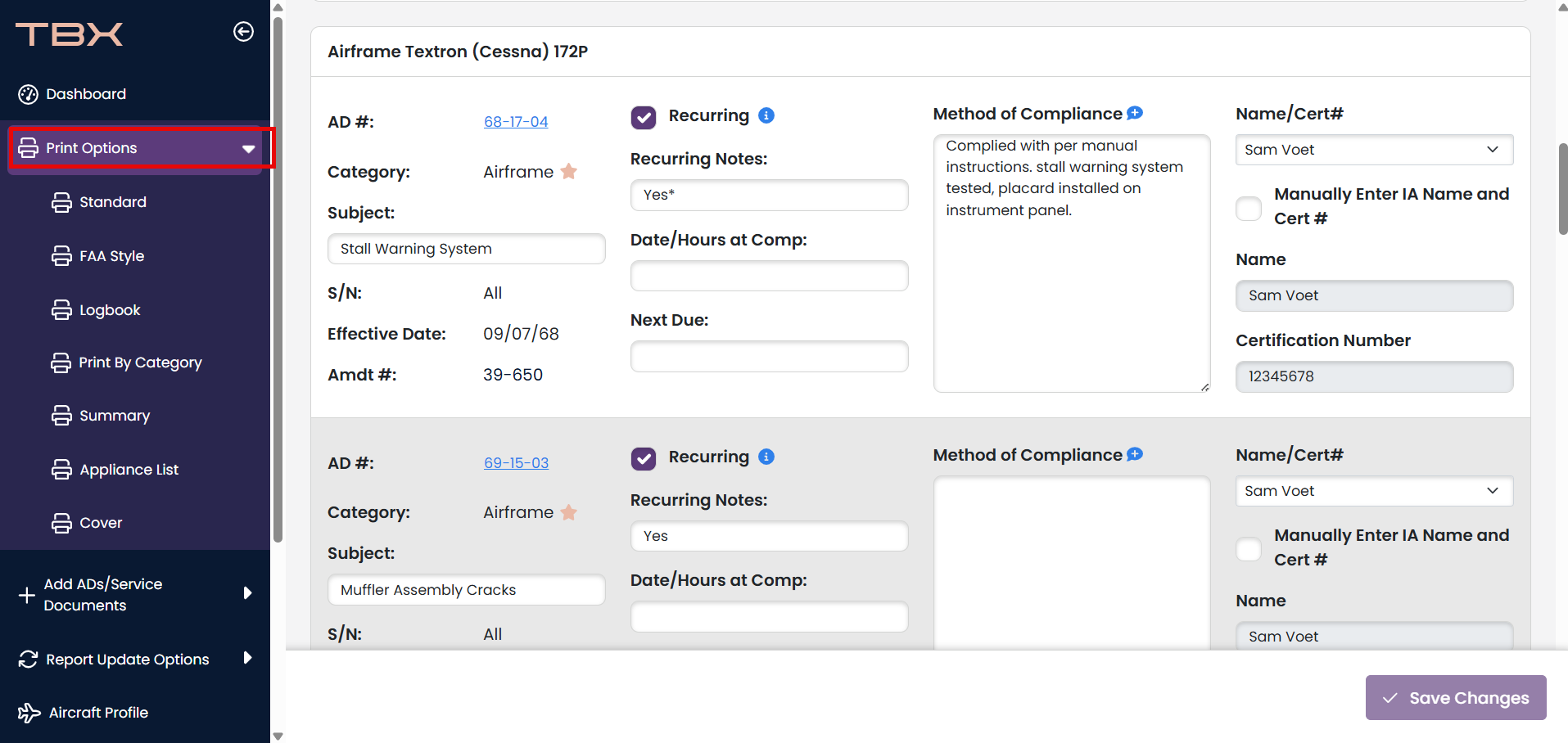Open the Dashboard page
The height and width of the screenshot is (743, 1568).
pyautogui.click(x=86, y=94)
